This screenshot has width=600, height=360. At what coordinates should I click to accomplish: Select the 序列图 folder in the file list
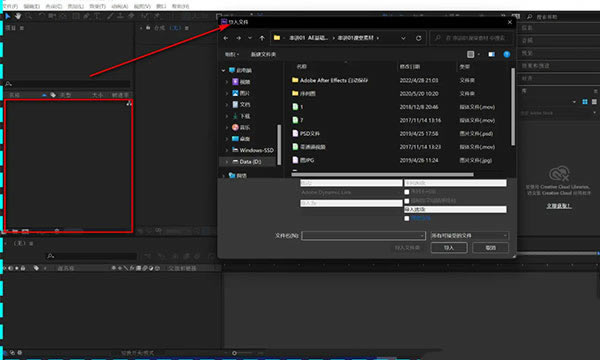click(x=304, y=93)
